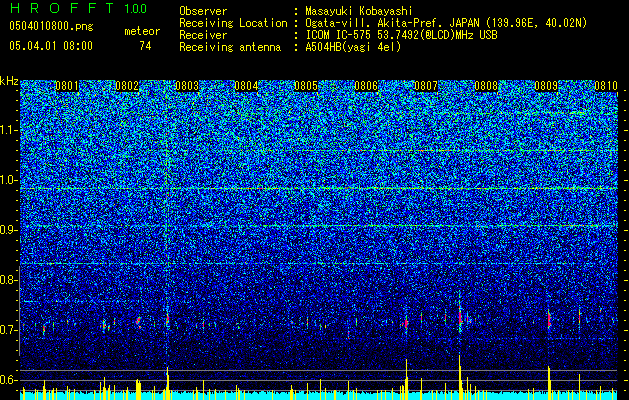Select Ogata-vill. Akita-Pref. JAPAN location text
The height and width of the screenshot is (400, 629).
[446, 23]
